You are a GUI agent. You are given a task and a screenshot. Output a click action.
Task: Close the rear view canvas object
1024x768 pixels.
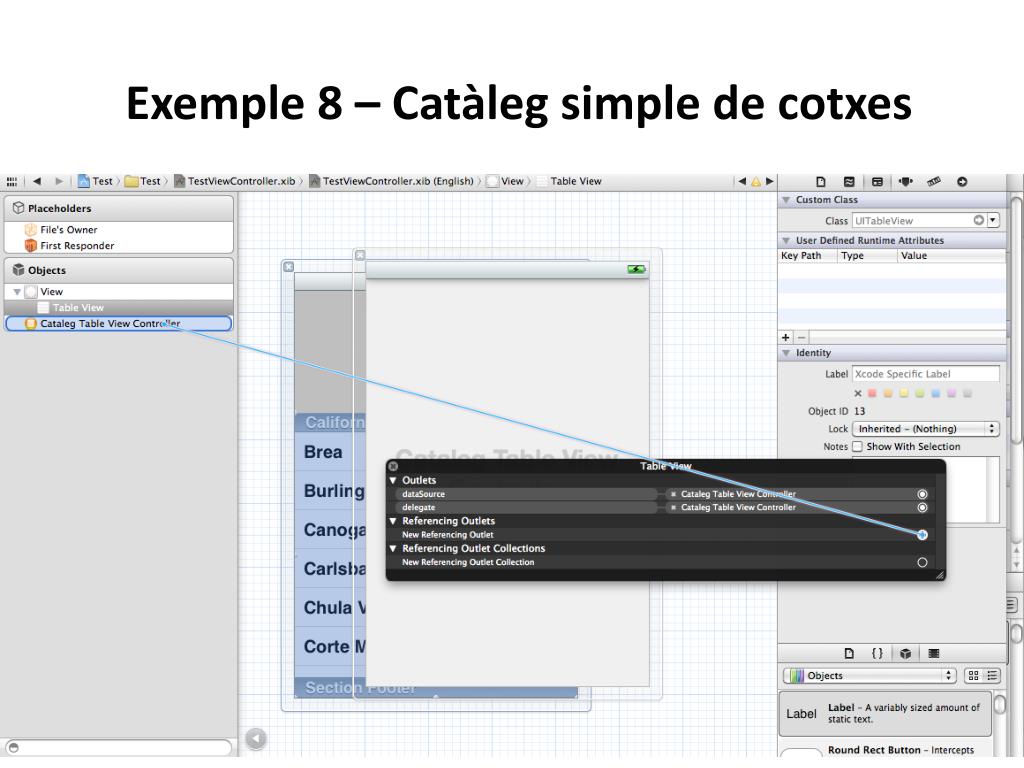pos(289,266)
